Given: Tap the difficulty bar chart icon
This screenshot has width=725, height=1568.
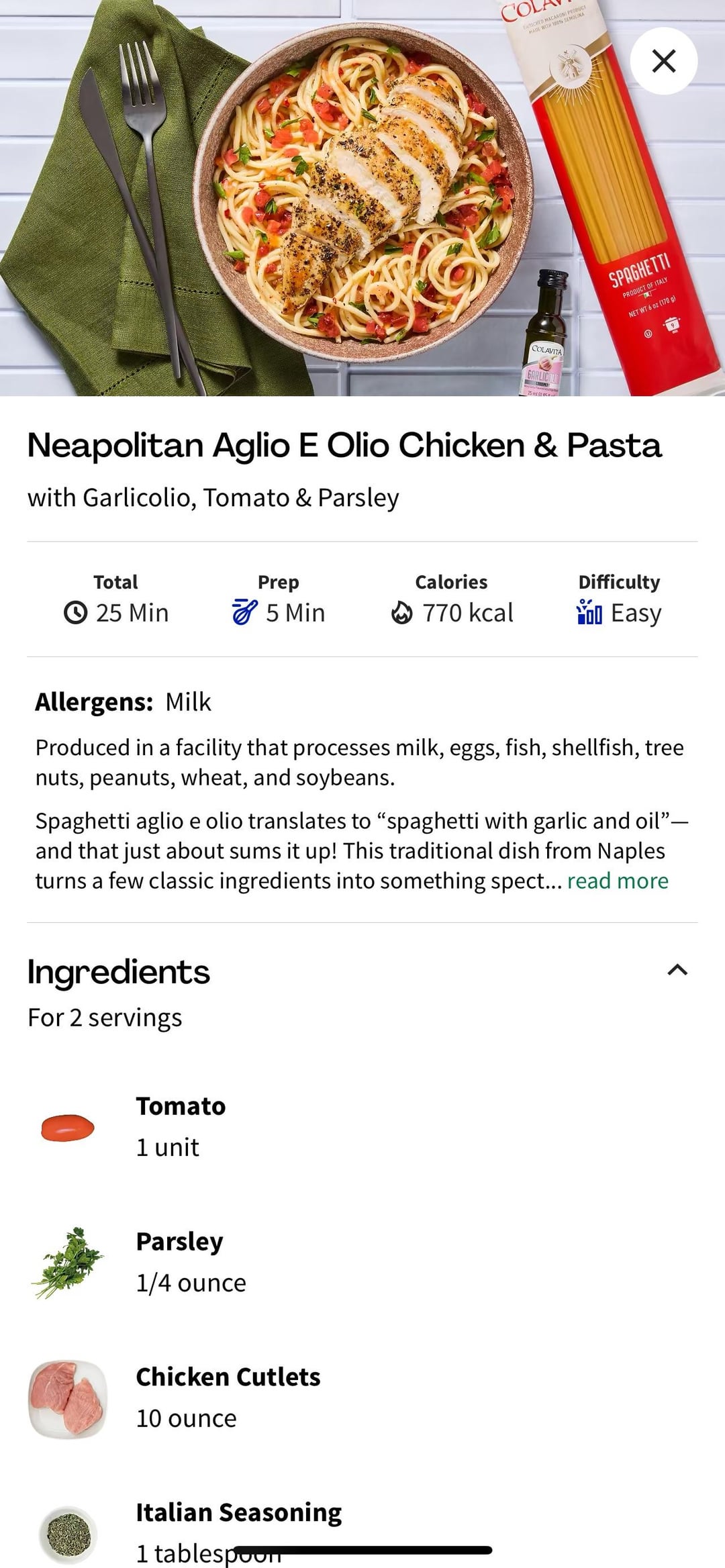Looking at the screenshot, I should [589, 612].
